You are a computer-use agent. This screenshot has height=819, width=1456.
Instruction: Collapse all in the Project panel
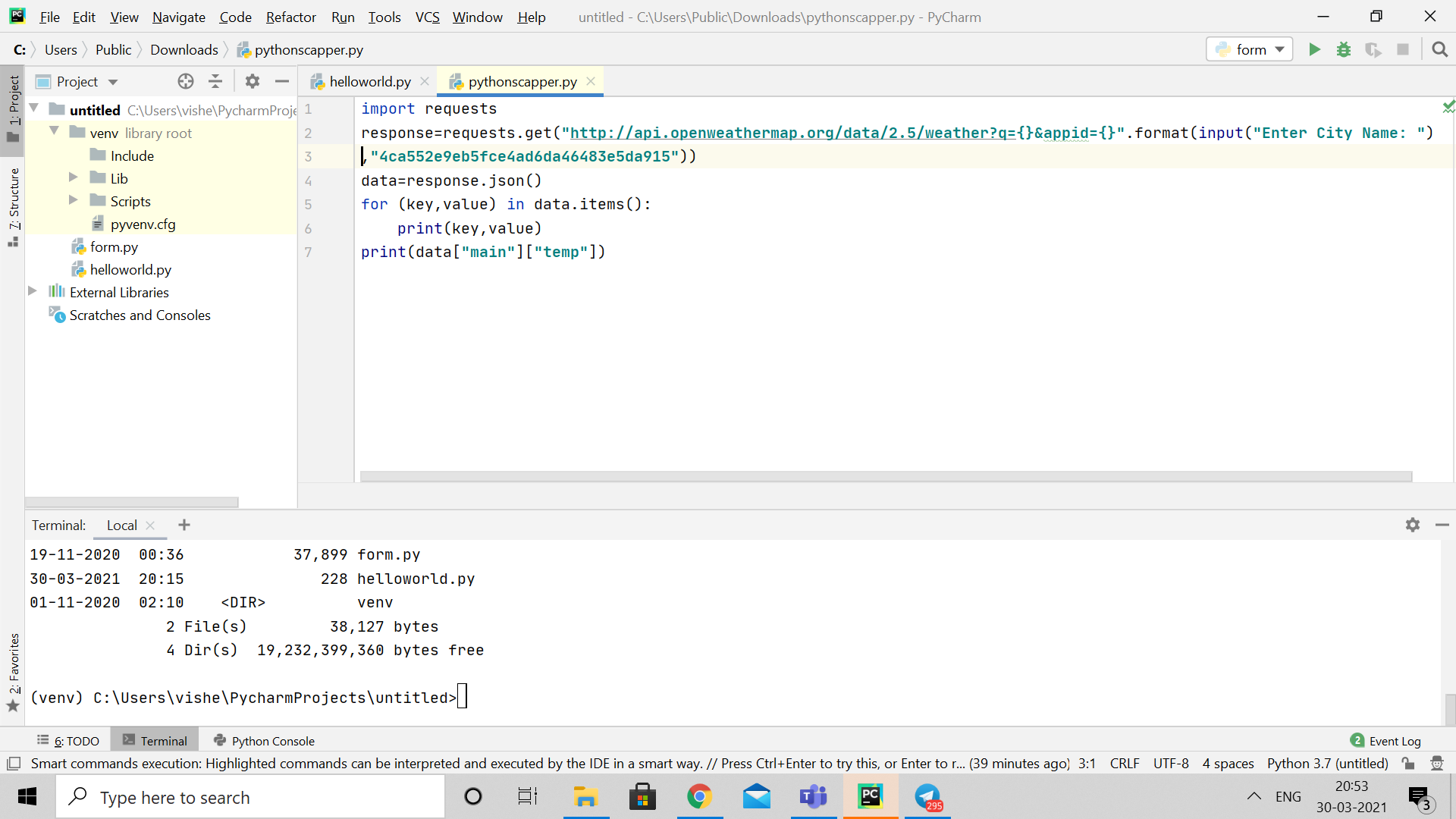pos(215,81)
